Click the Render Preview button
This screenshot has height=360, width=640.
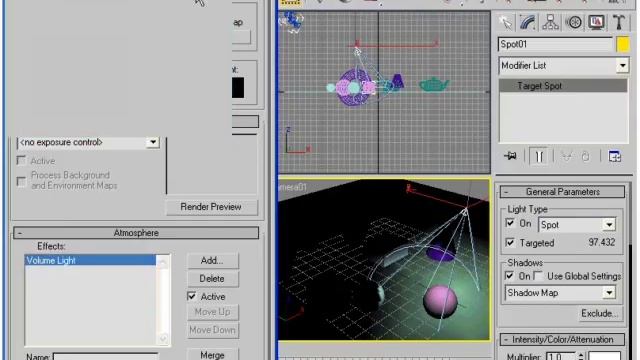pyautogui.click(x=211, y=207)
